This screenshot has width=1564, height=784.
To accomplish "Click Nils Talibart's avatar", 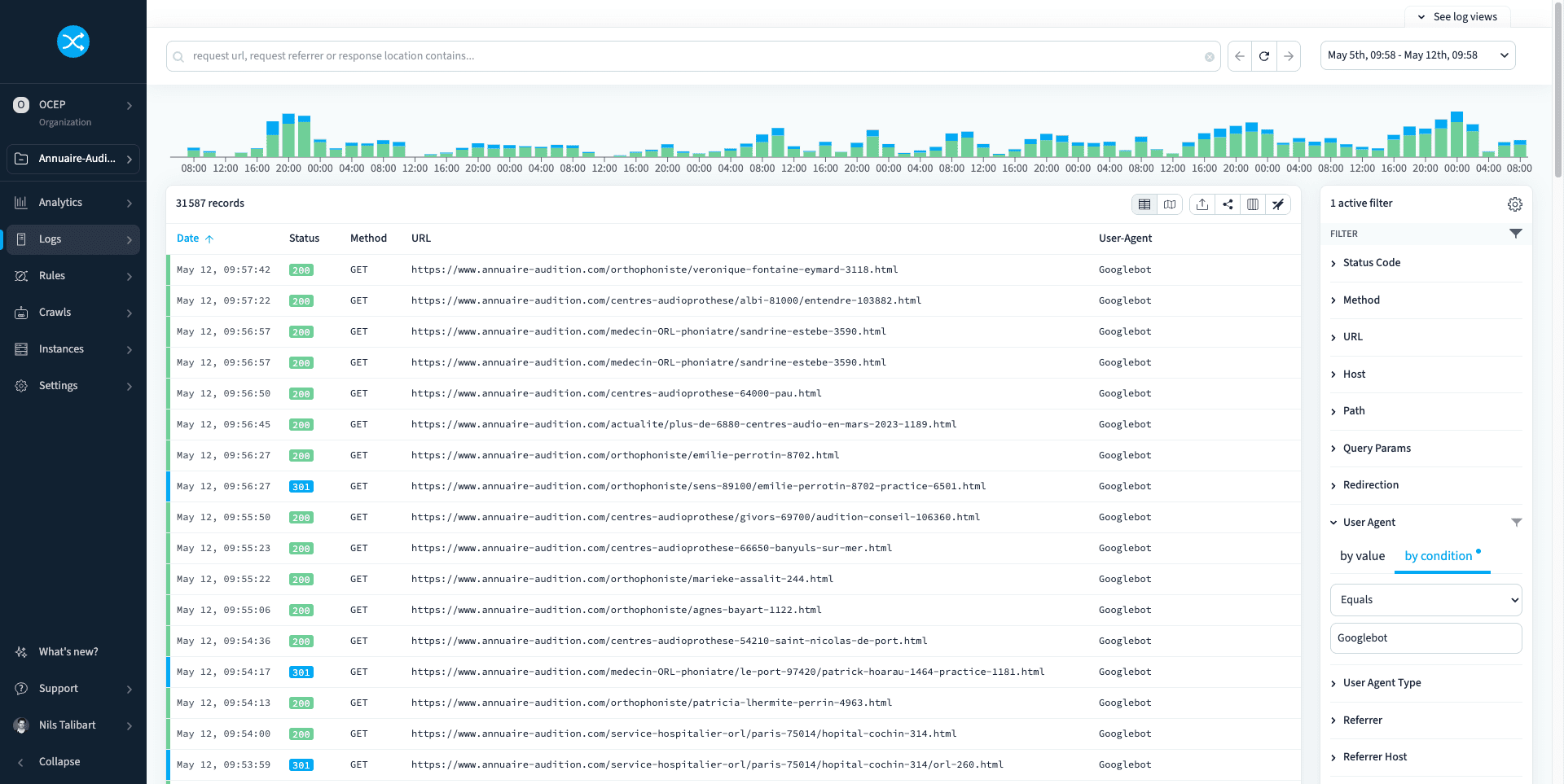I will point(21,725).
